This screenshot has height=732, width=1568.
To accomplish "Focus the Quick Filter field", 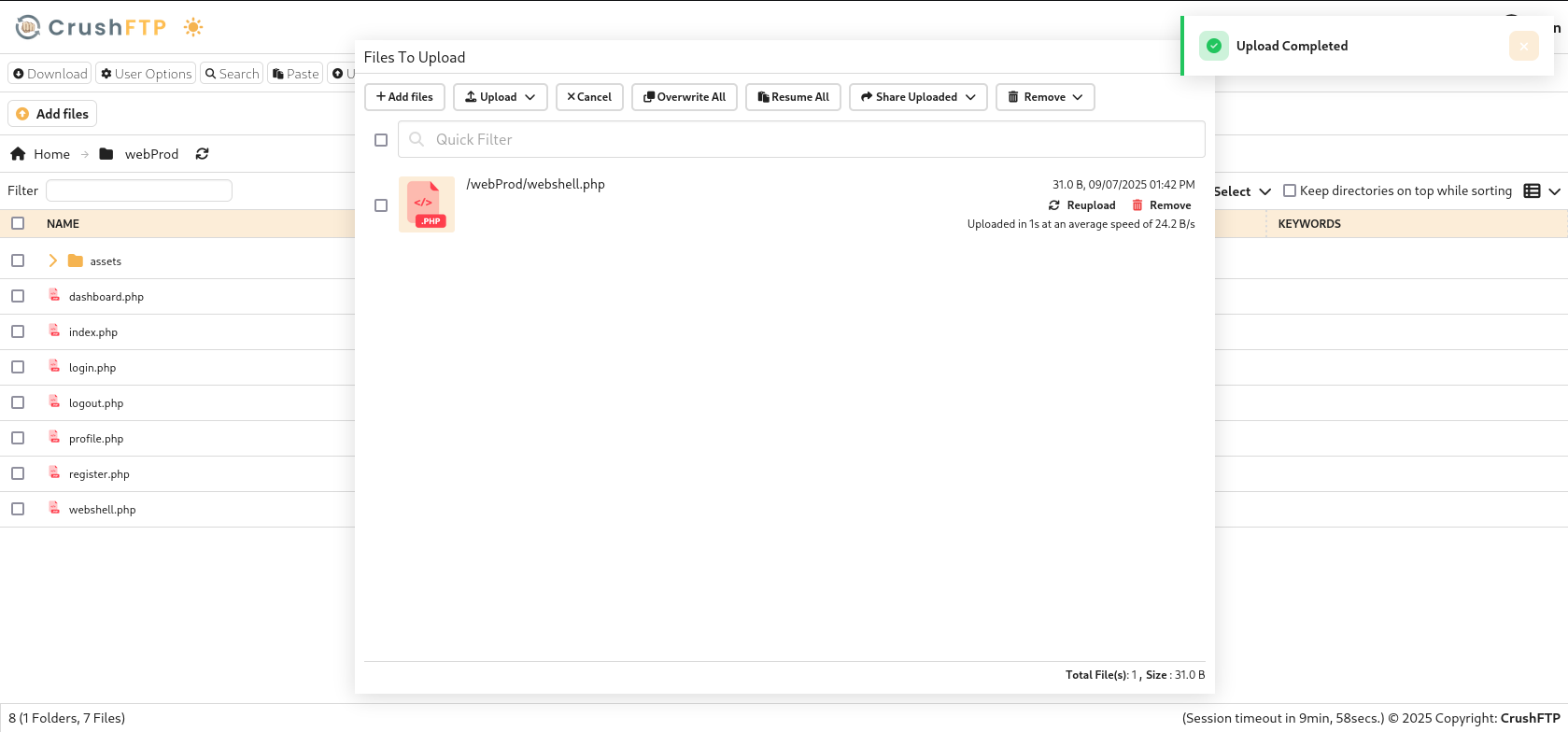I will tap(801, 139).
